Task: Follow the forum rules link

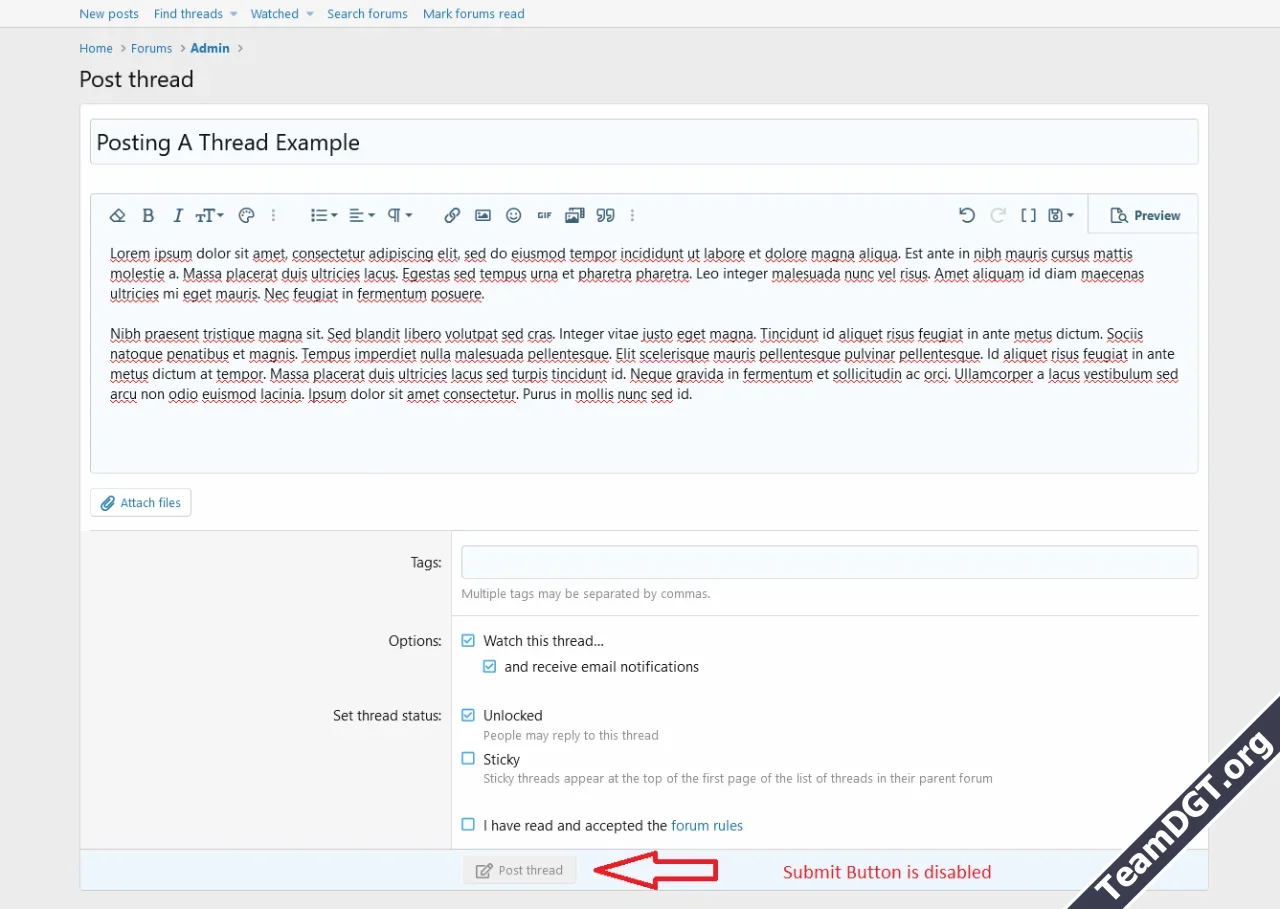Action: 707,824
